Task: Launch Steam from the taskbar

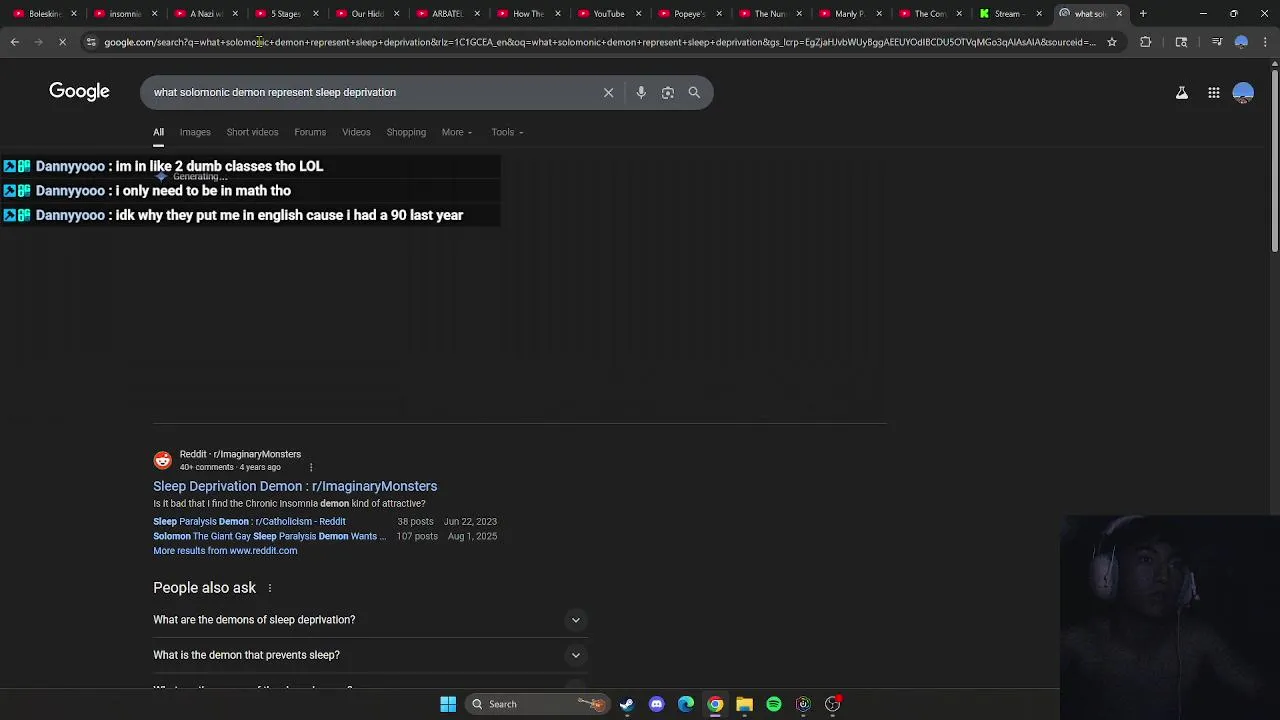Action: 627,704
